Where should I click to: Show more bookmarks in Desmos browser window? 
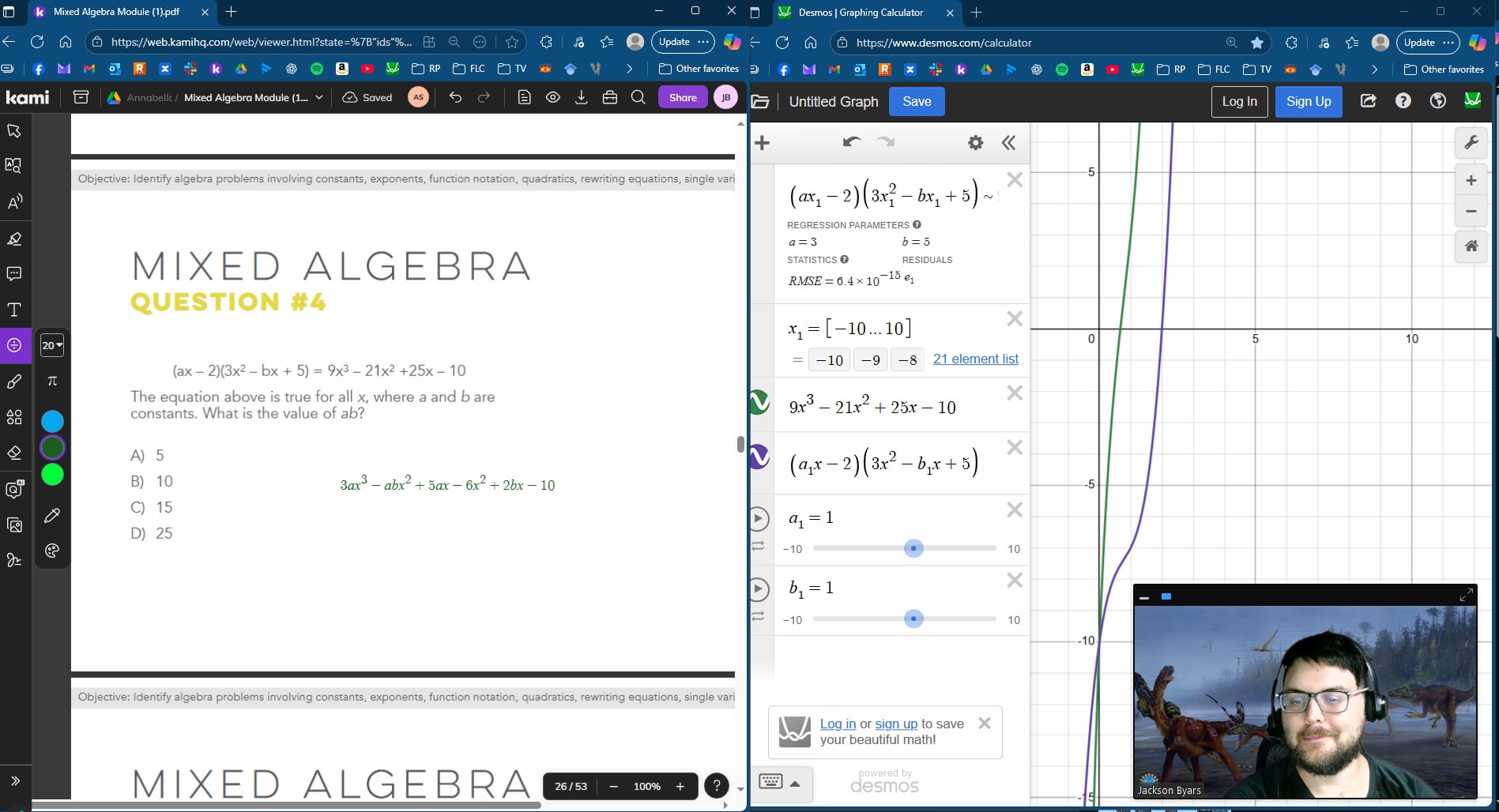(1374, 70)
